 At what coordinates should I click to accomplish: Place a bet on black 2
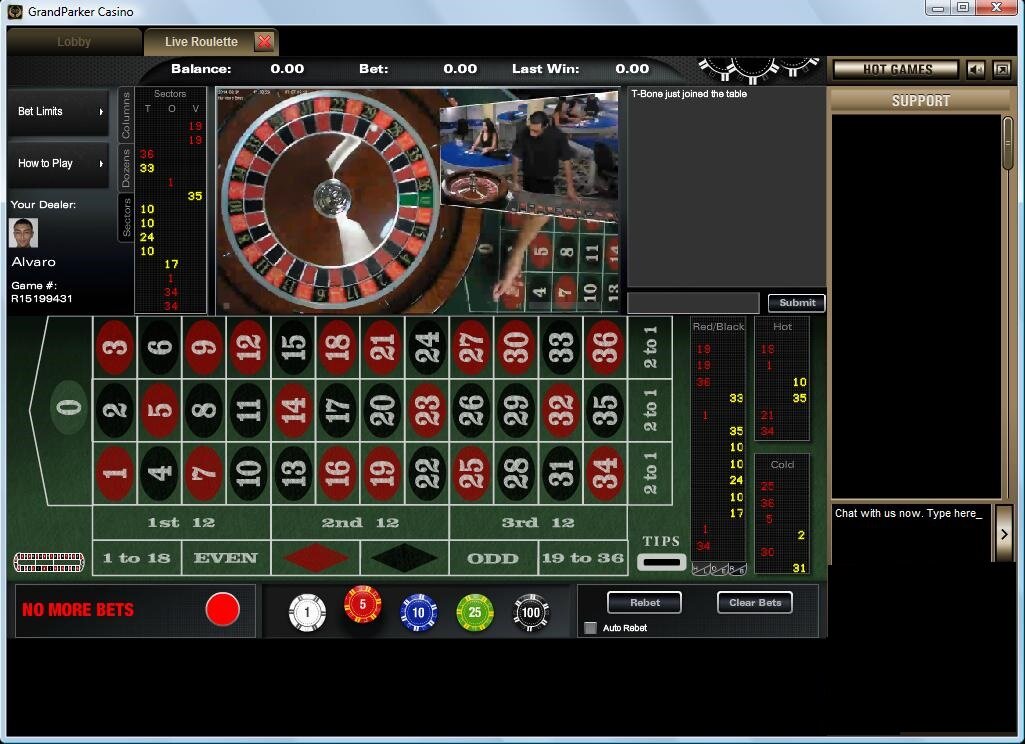tap(115, 411)
